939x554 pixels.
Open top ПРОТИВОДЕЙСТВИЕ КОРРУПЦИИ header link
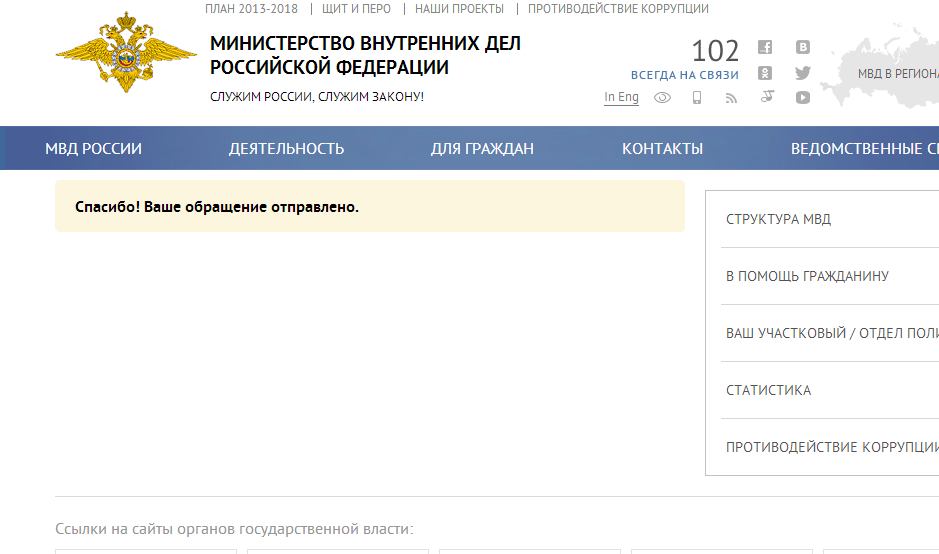click(618, 9)
